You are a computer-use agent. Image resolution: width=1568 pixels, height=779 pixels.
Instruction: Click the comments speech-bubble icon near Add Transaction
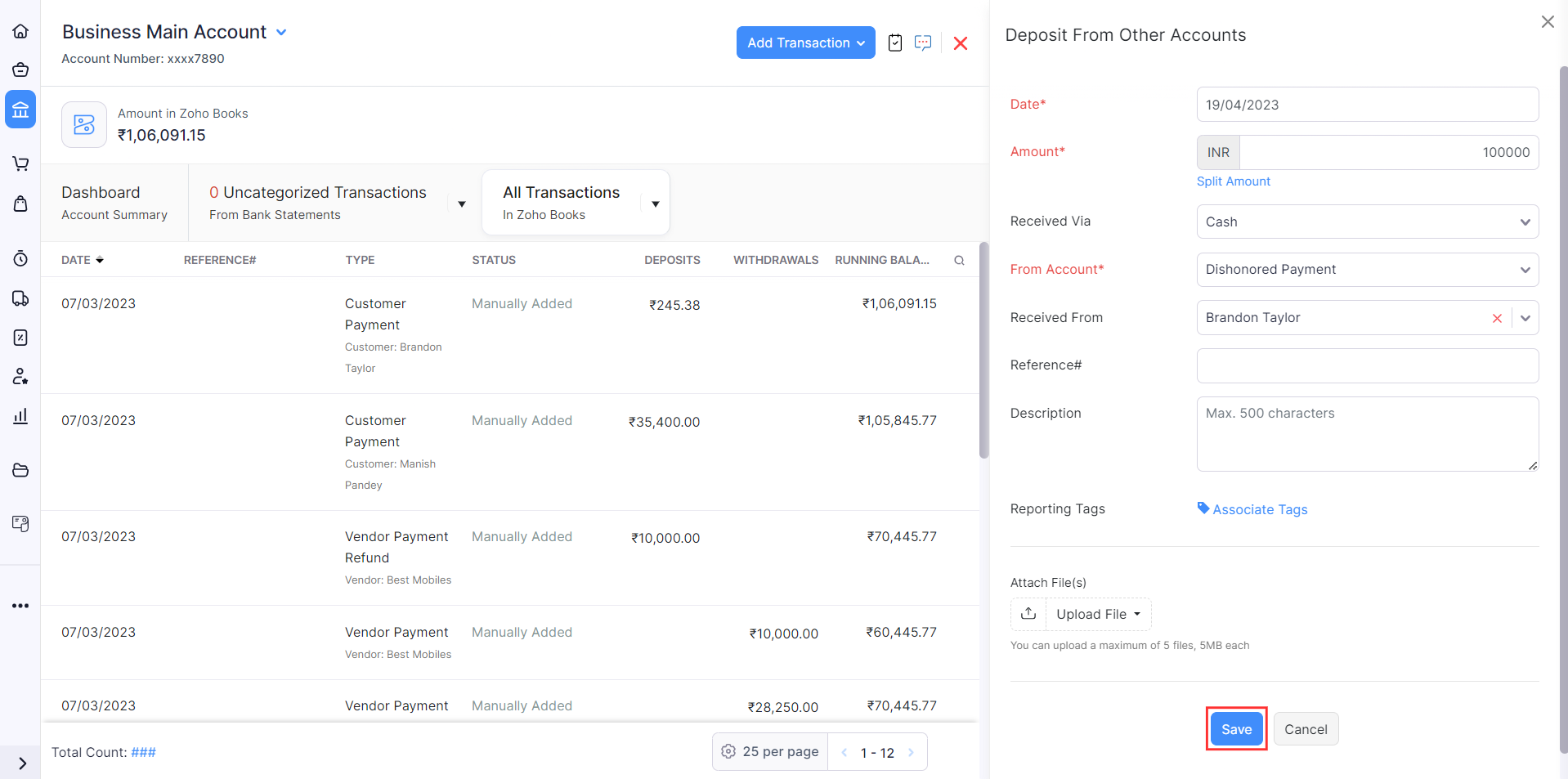tap(923, 43)
